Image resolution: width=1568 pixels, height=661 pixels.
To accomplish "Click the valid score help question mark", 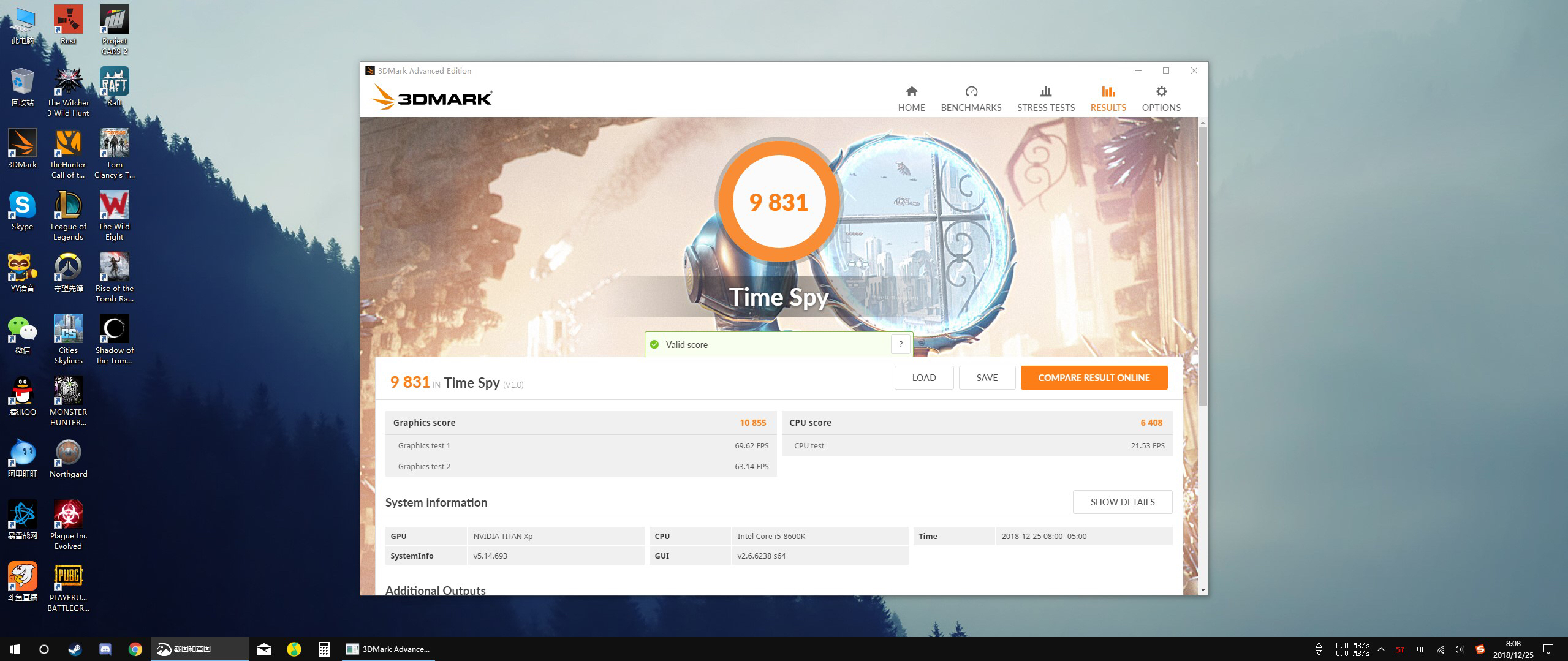I will [x=900, y=344].
